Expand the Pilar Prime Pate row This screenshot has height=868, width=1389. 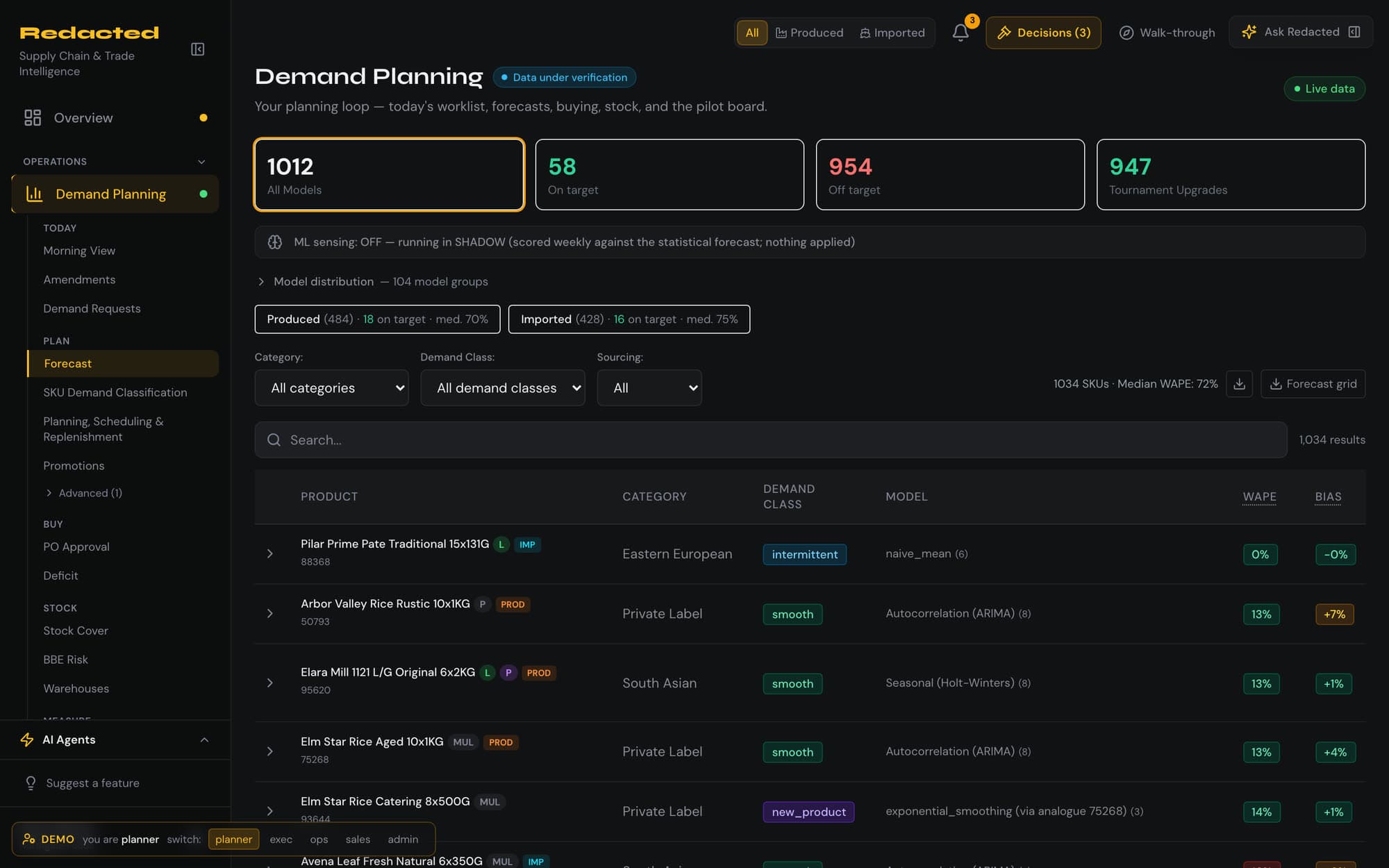(x=270, y=553)
